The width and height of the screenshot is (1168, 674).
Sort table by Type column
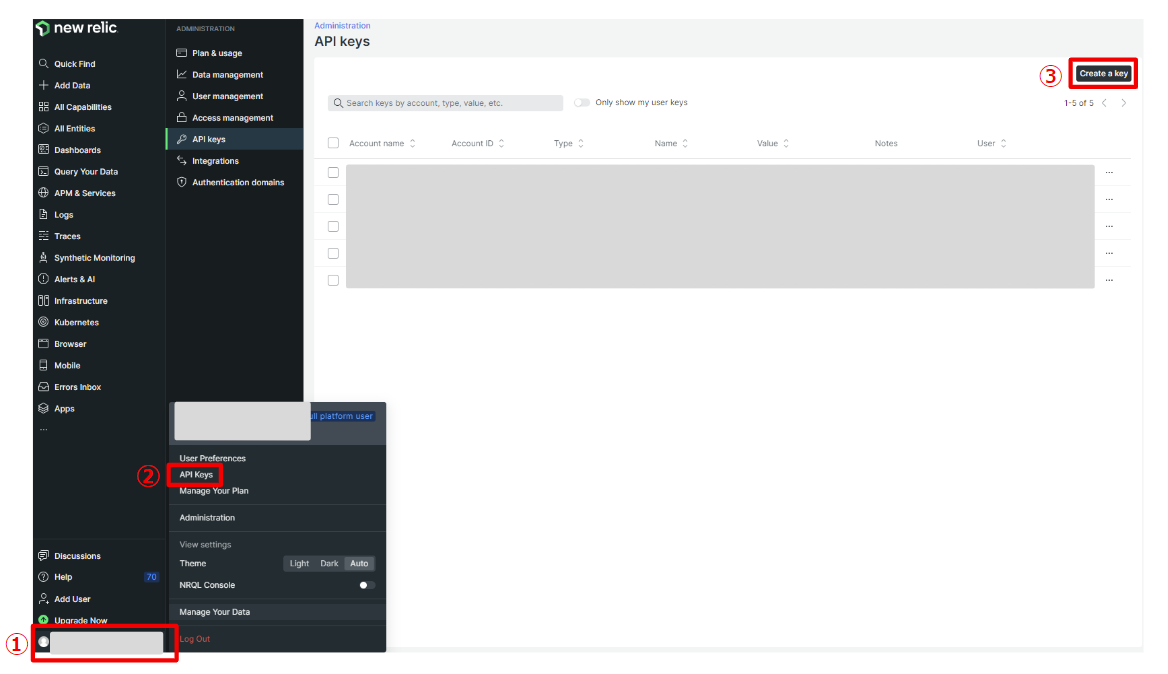568,144
